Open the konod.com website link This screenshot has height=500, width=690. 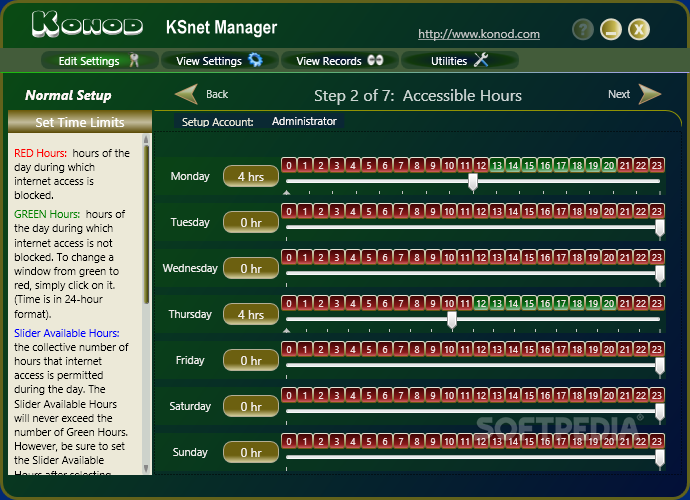[x=479, y=34]
